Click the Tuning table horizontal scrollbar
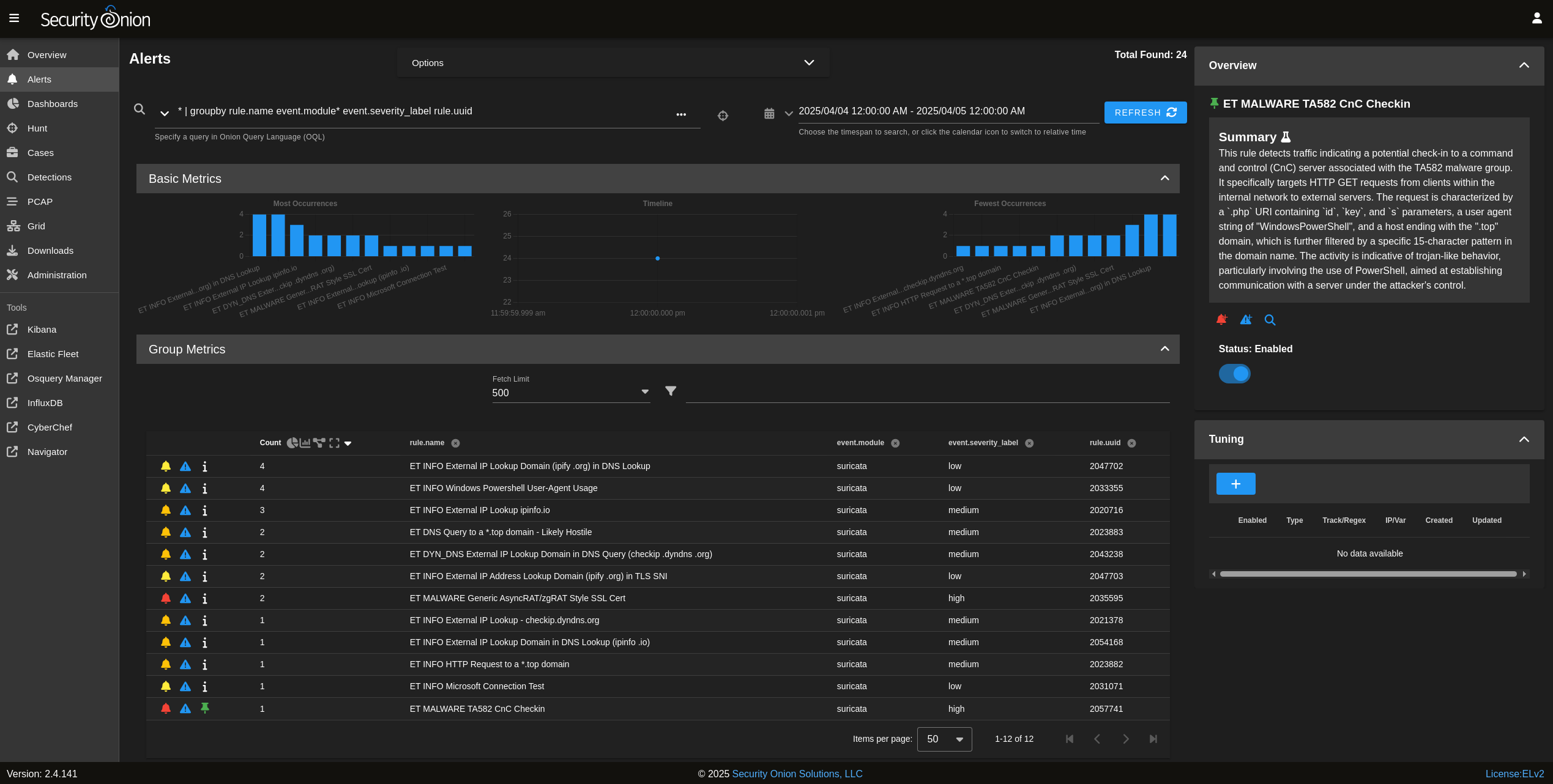Viewport: 1553px width, 784px height. point(1368,574)
